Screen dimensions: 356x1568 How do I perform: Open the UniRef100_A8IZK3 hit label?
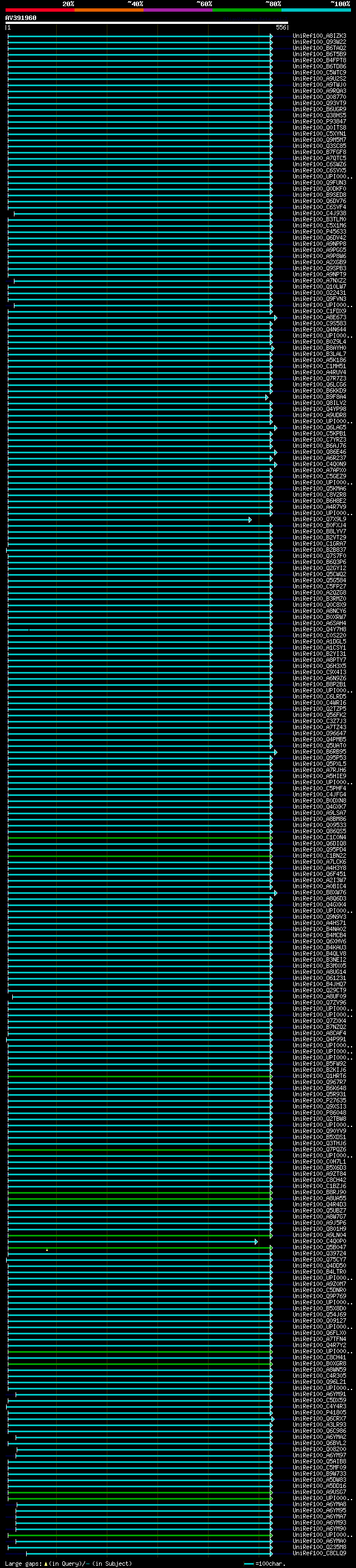point(319,36)
